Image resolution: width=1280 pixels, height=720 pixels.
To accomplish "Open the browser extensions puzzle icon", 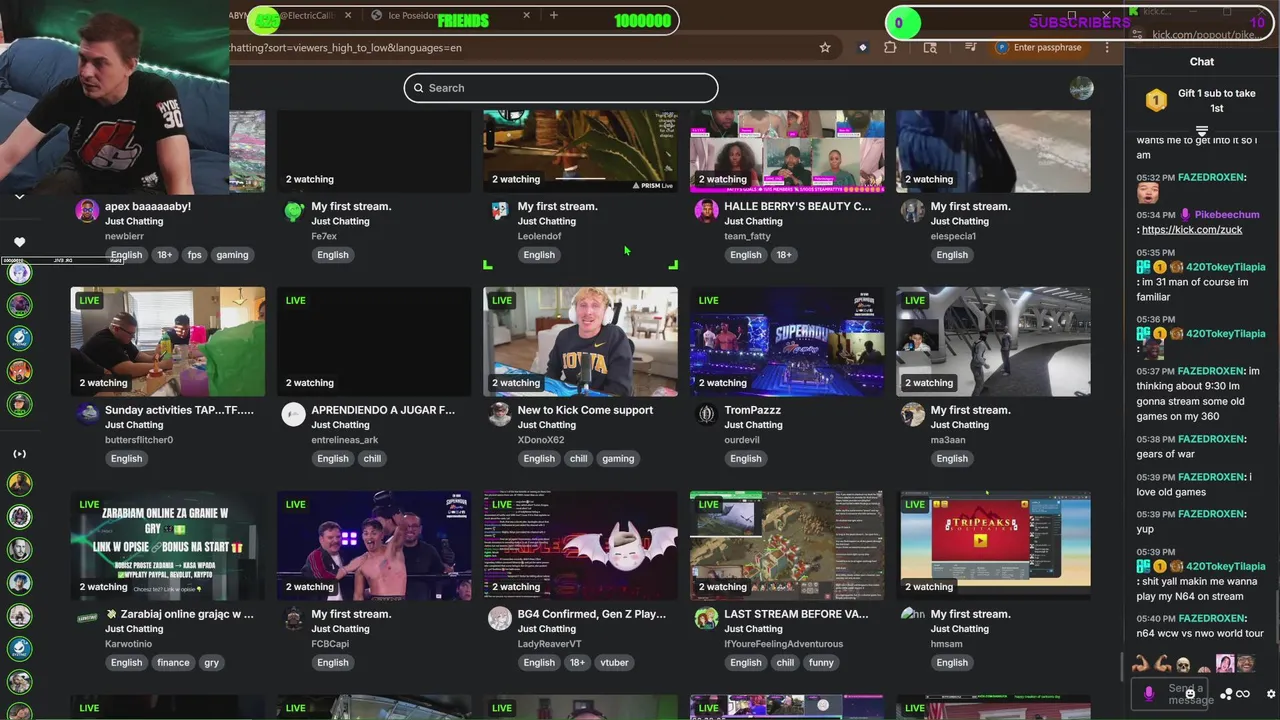I will point(890,47).
